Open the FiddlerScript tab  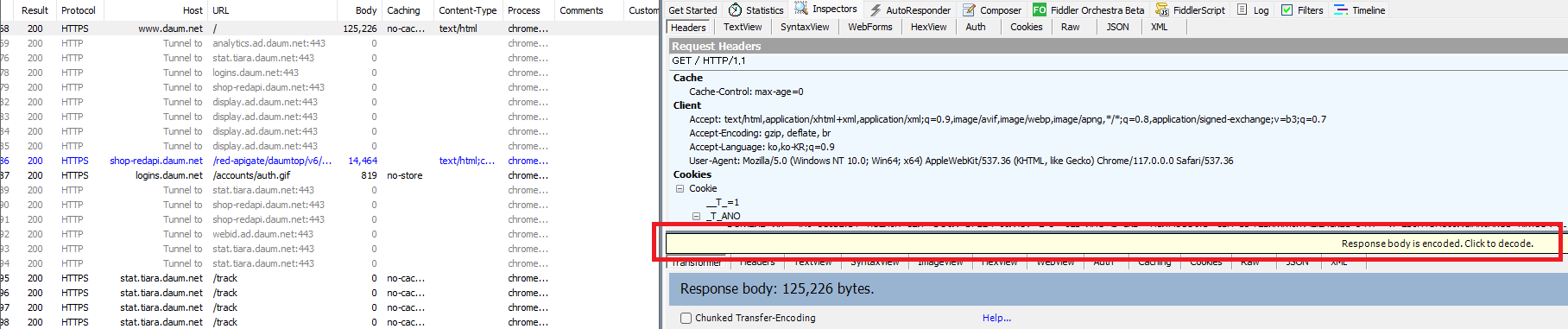1191,10
